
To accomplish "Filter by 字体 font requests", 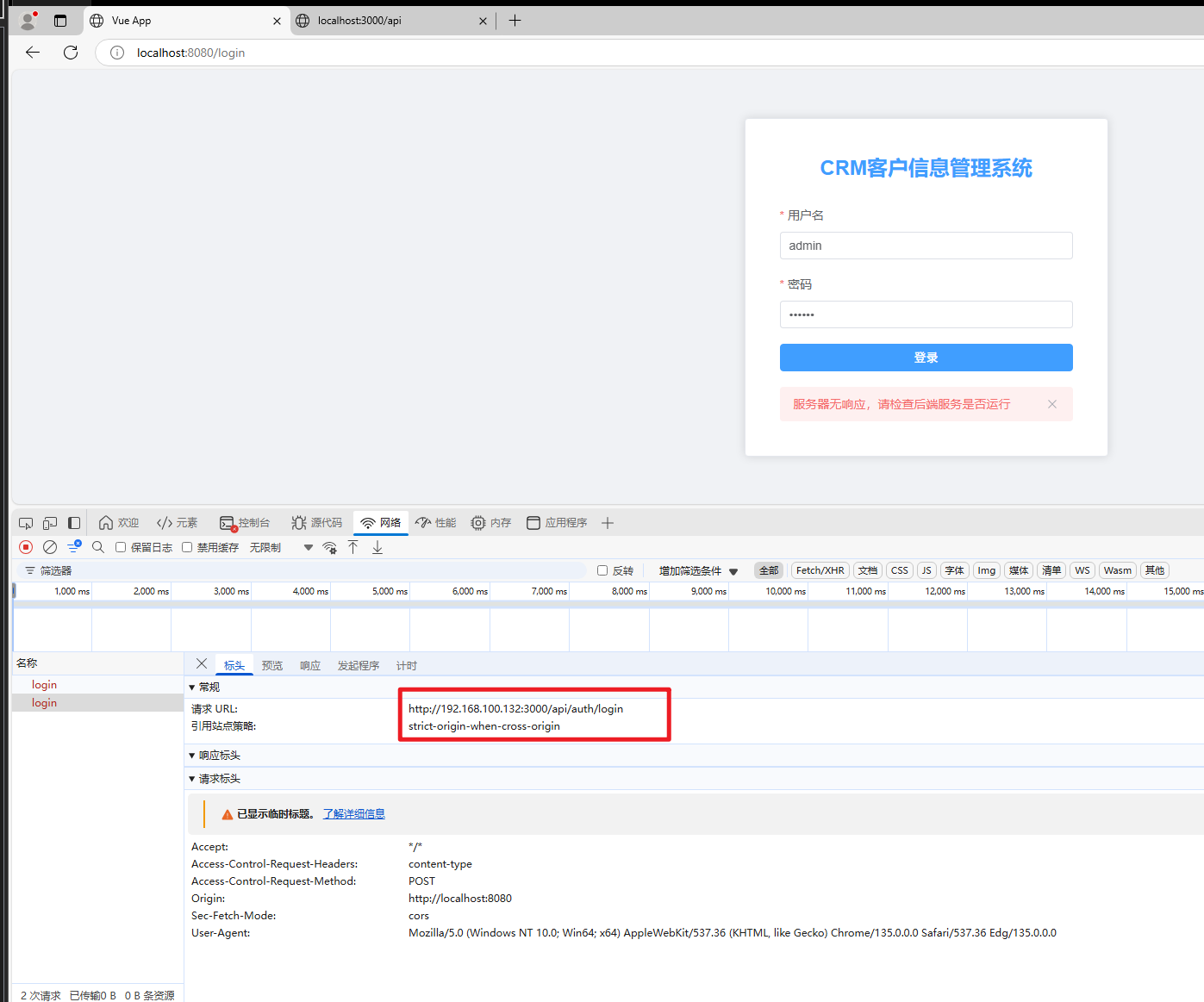I will click(955, 570).
